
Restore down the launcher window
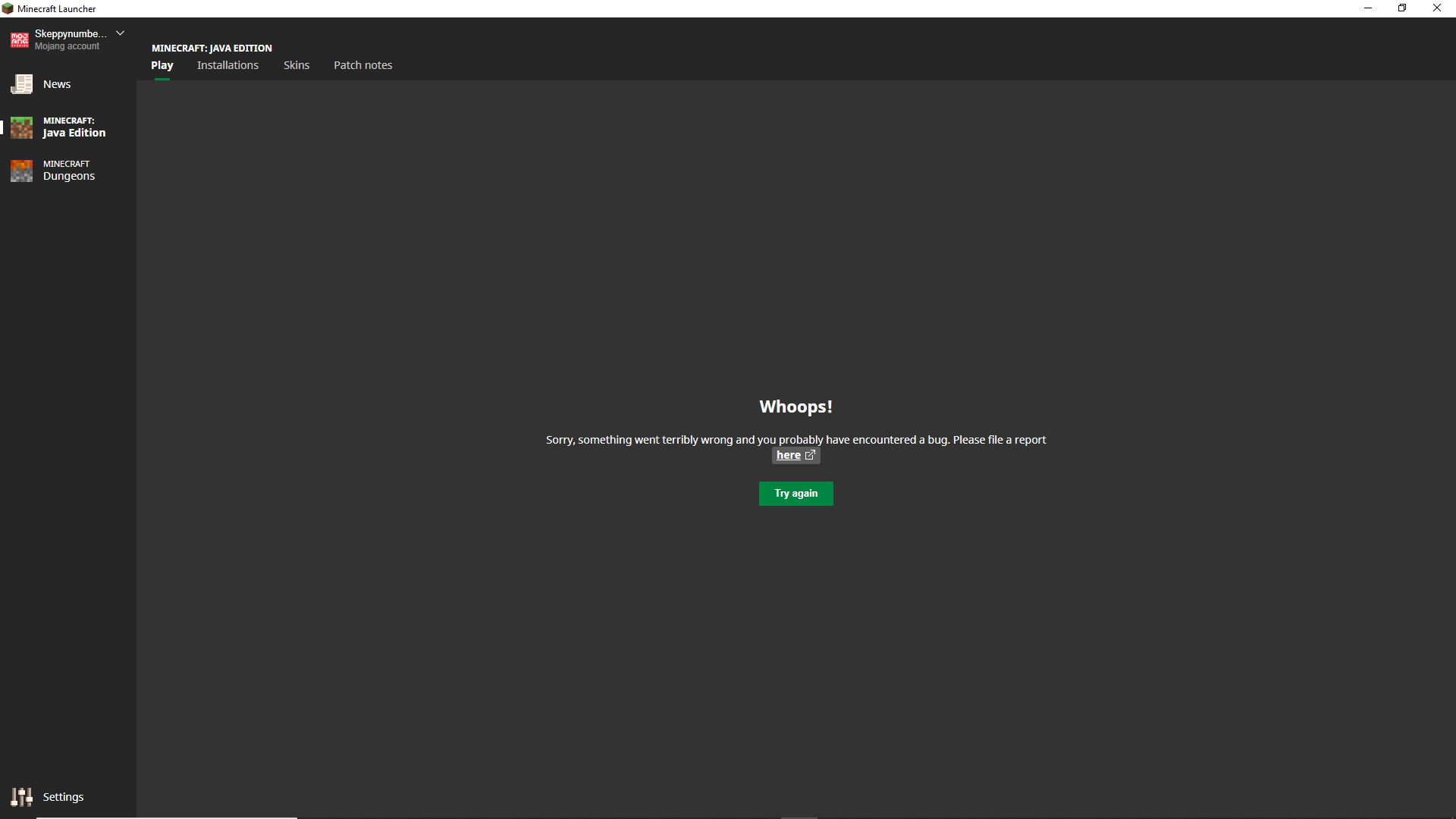1402,8
